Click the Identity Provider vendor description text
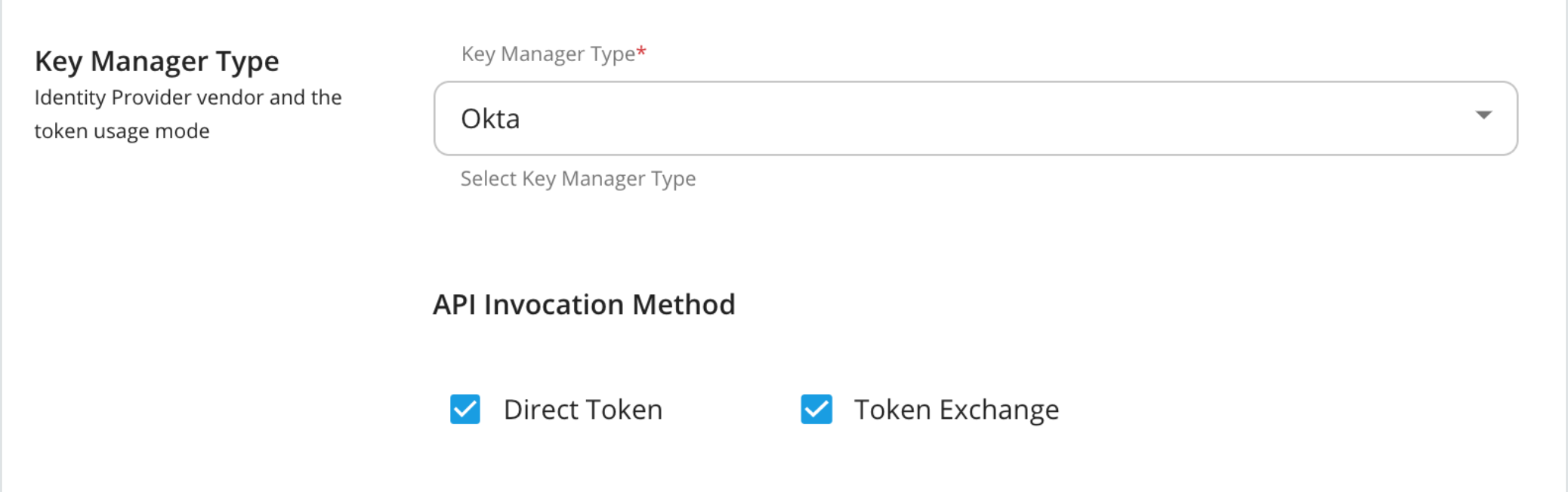1568x492 pixels. click(187, 113)
